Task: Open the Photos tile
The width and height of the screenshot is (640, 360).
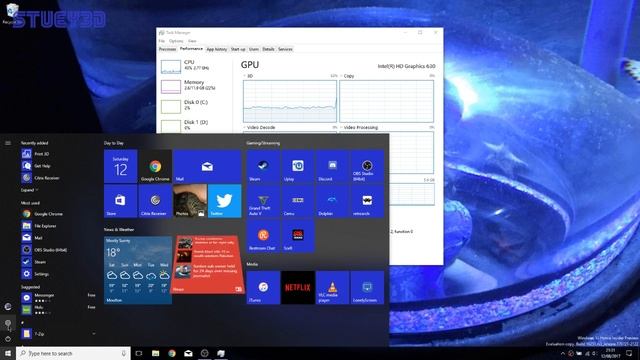Action: click(x=190, y=201)
